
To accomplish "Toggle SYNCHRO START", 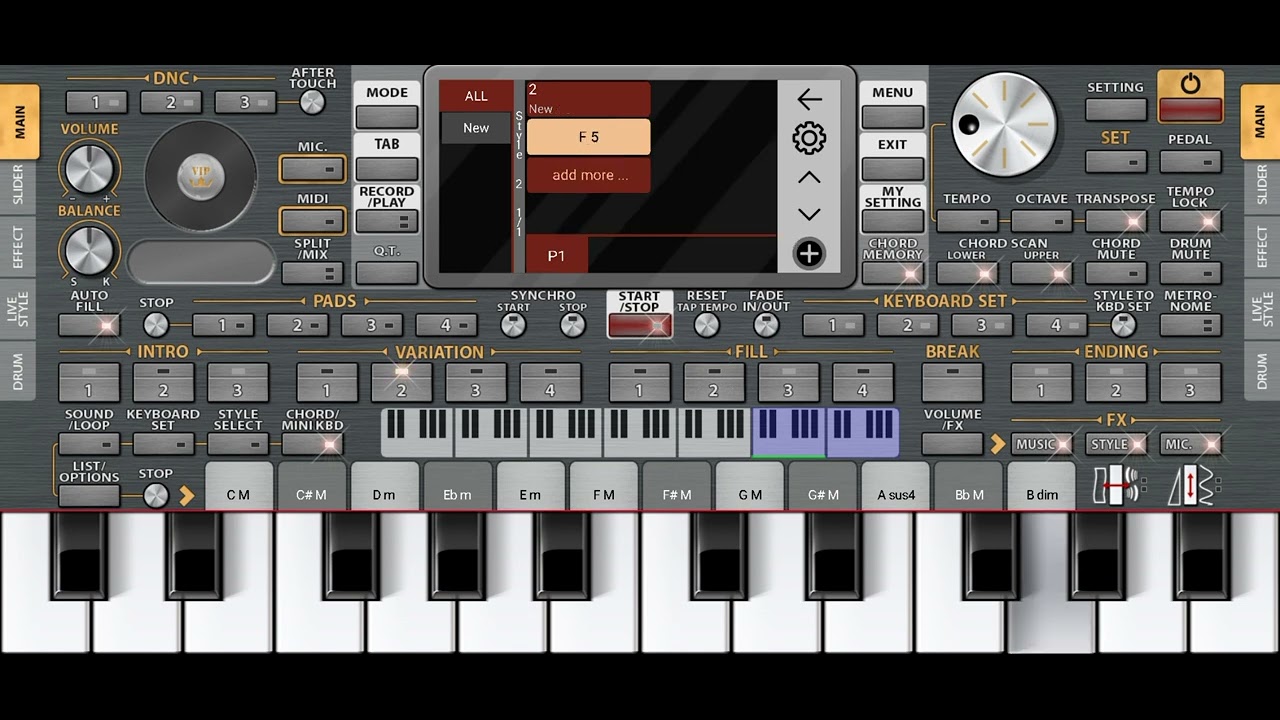I will coord(513,325).
